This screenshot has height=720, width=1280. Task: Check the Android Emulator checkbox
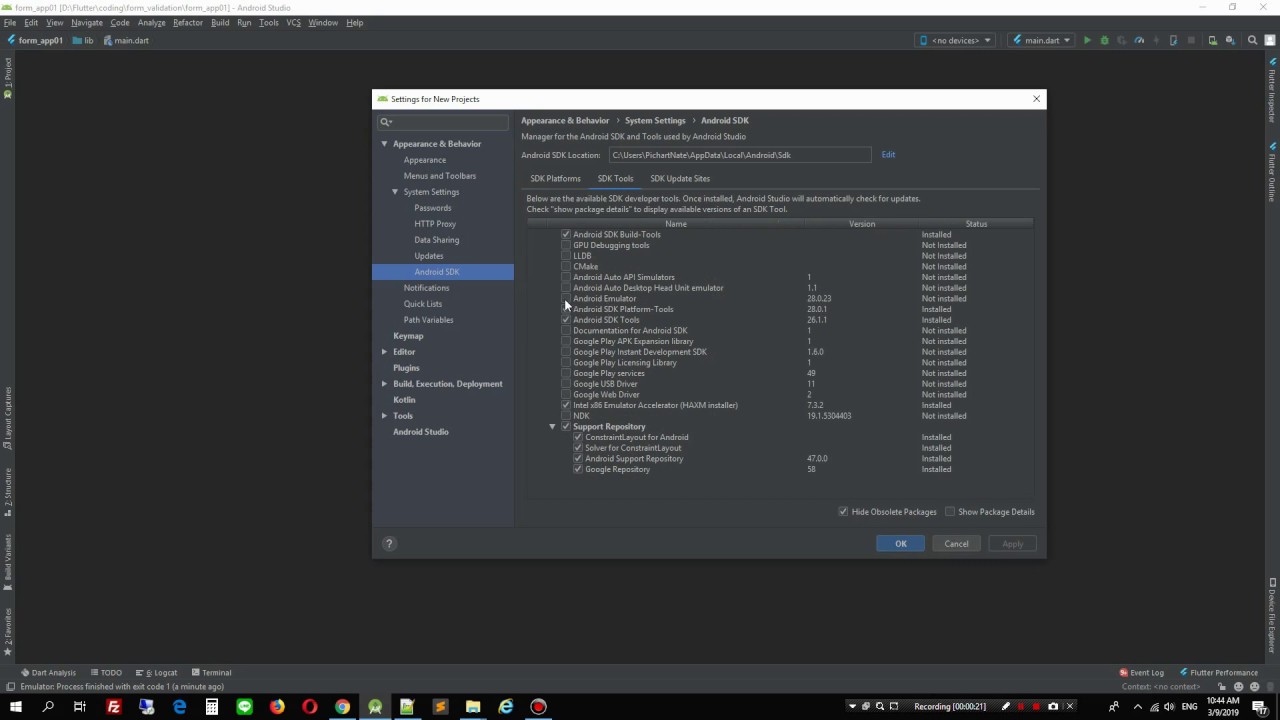(x=566, y=299)
